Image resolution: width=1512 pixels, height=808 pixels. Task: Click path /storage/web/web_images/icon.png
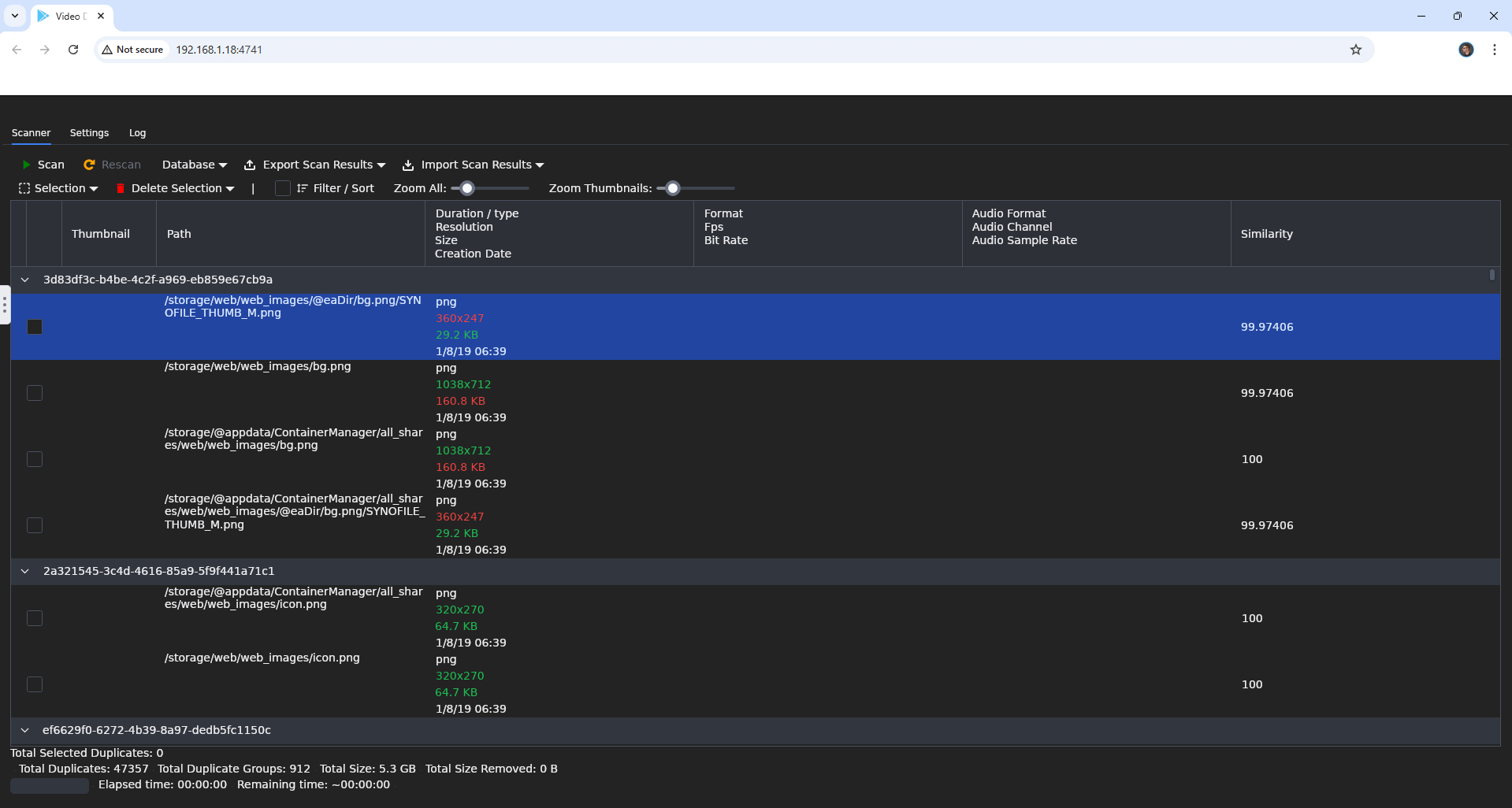[x=262, y=658]
